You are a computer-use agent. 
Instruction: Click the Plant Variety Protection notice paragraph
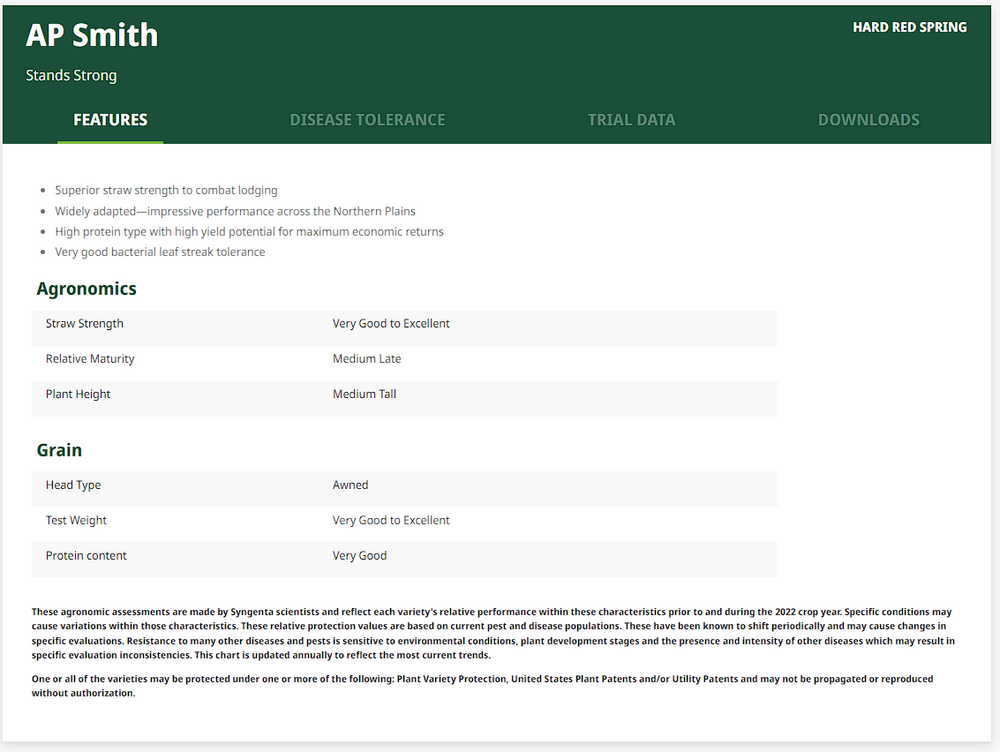[x=482, y=686]
